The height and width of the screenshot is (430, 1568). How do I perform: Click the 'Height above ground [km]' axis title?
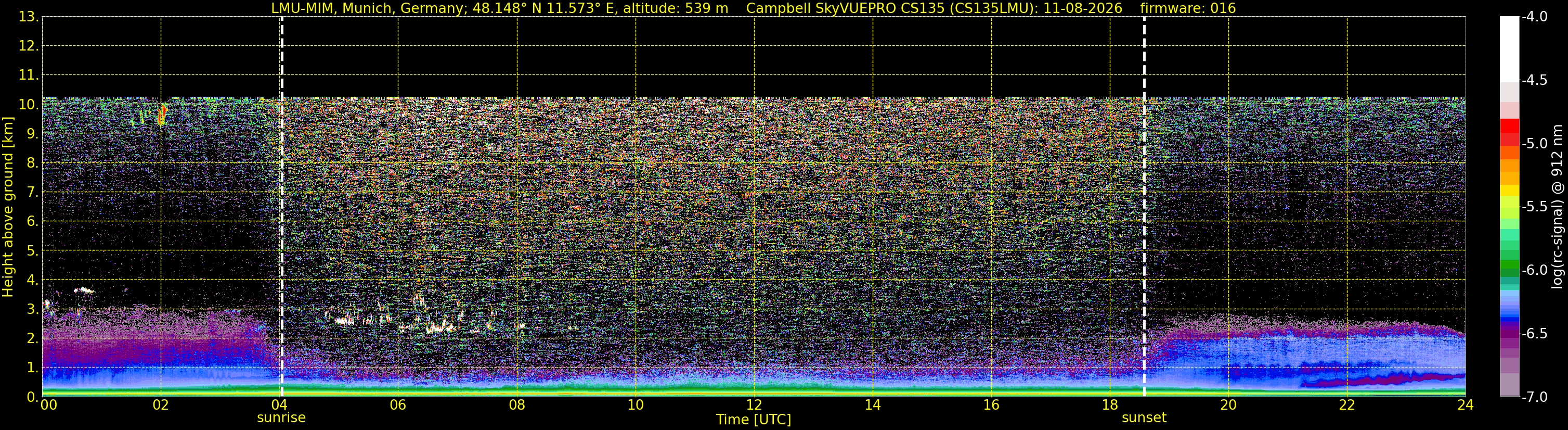(x=8, y=207)
